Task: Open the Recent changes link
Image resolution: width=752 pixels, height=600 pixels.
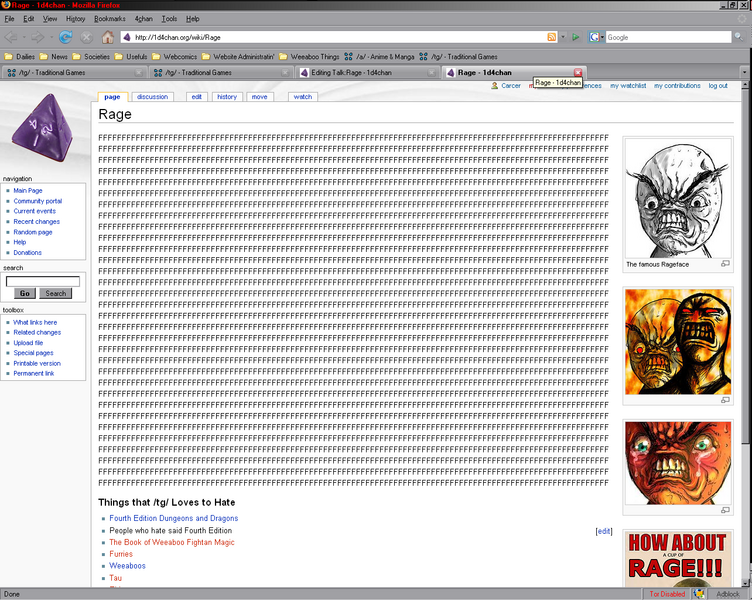Action: pos(36,222)
